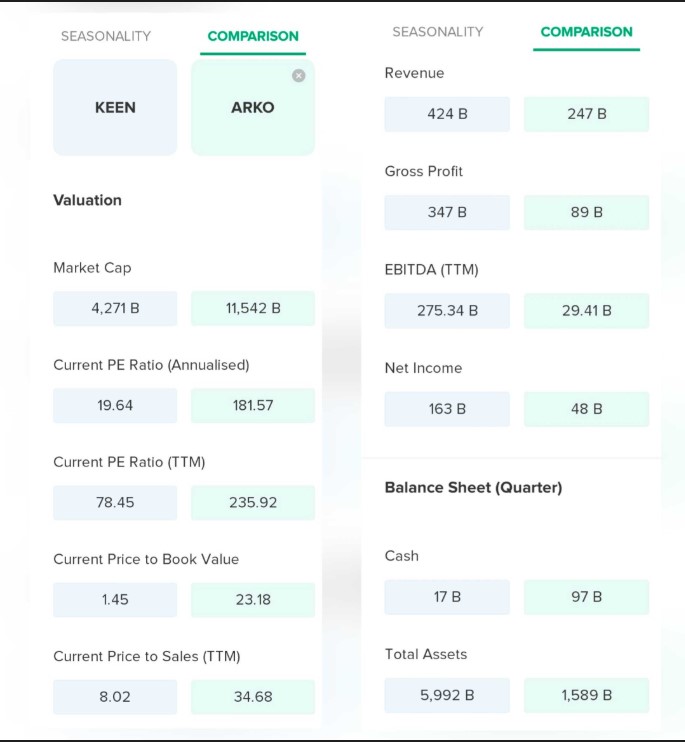Select the 19.64 annualised PE ratio cell
Image resolution: width=685 pixels, height=742 pixels.
tap(115, 405)
